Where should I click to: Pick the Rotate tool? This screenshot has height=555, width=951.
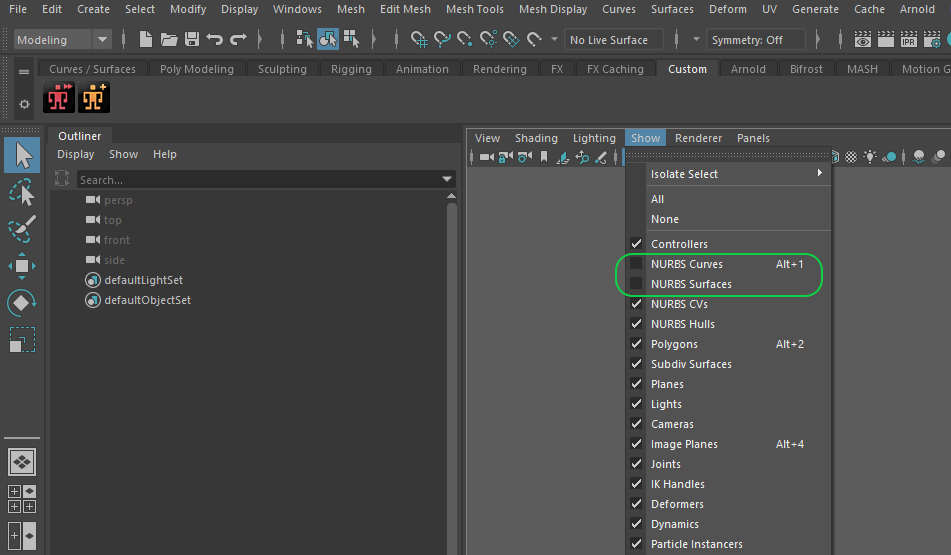(22, 303)
